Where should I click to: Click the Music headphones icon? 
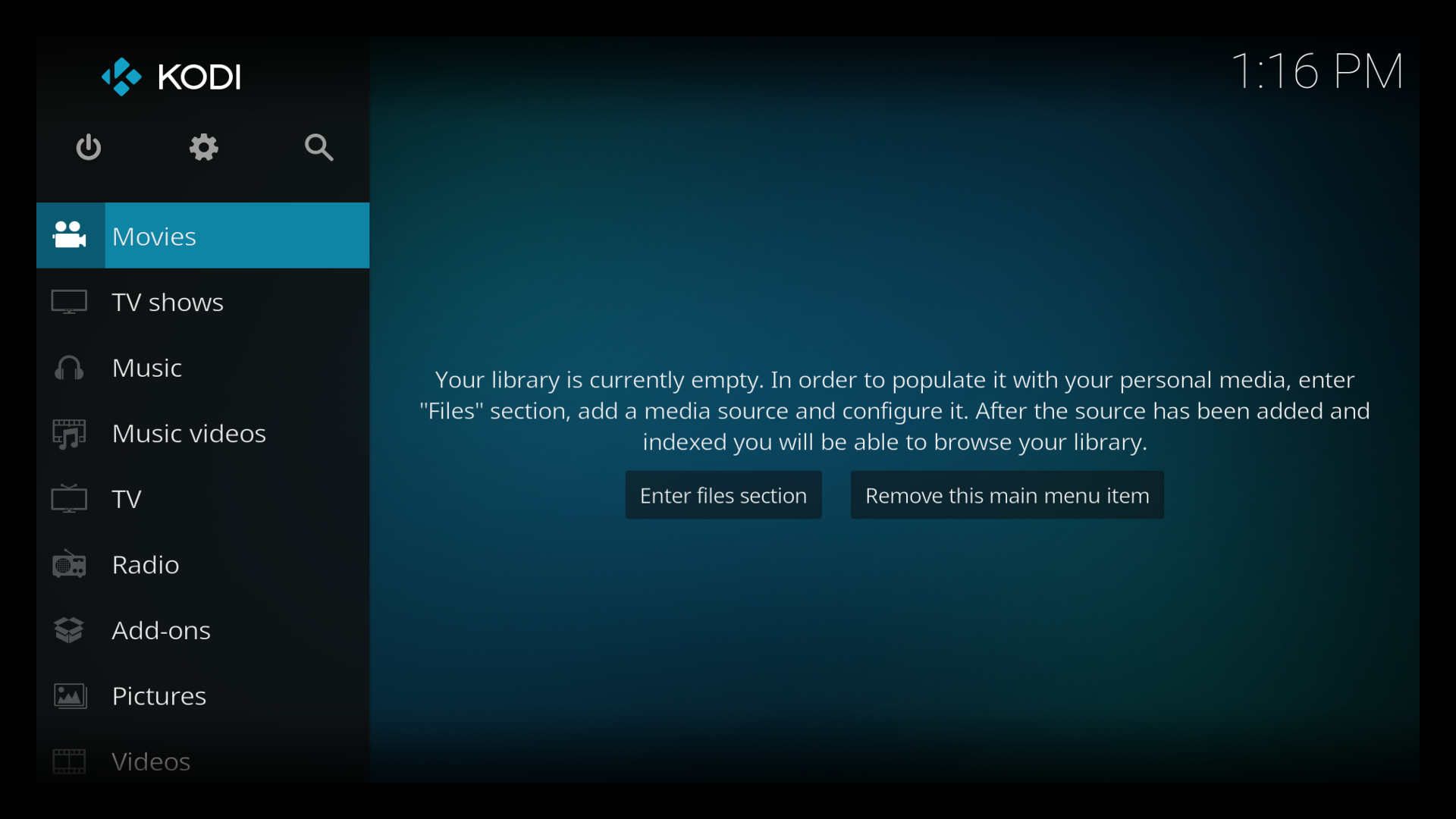pyautogui.click(x=69, y=367)
